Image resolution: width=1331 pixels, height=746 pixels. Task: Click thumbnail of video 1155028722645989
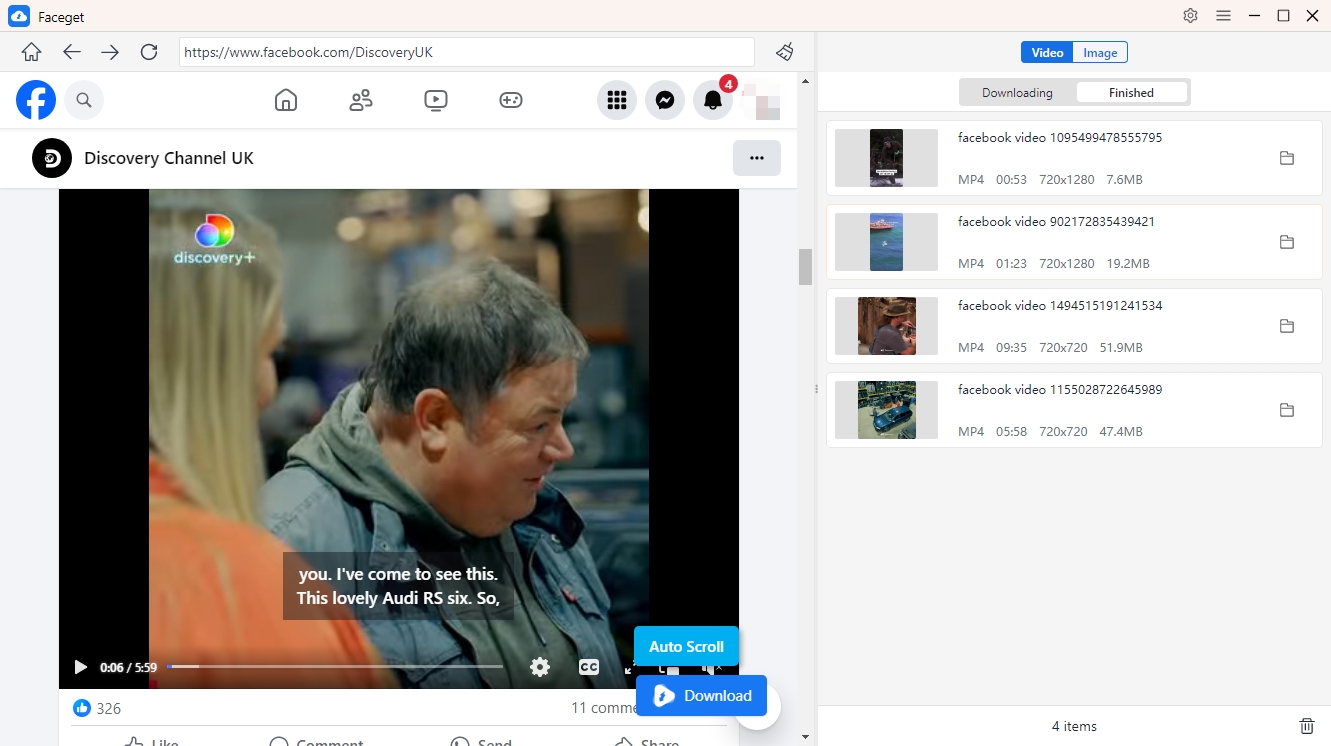point(886,410)
